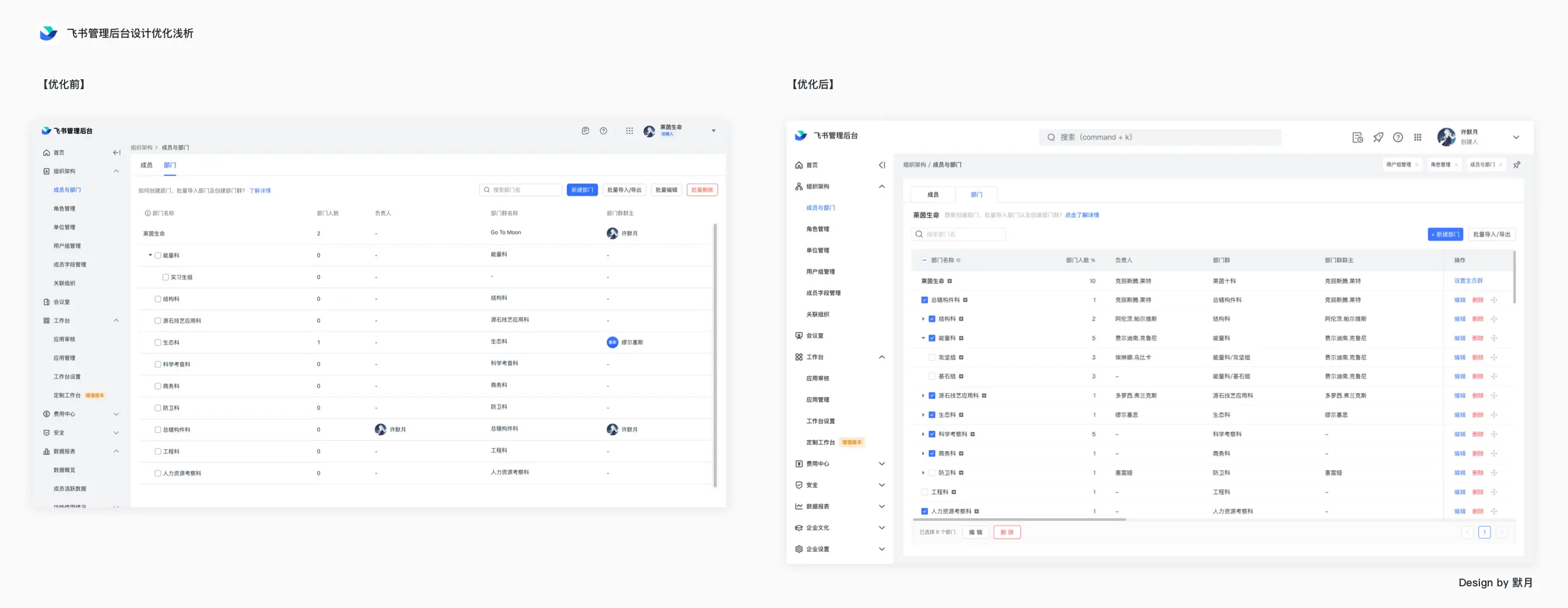Viewport: 1568px width, 608px height.
Task: Click the 飞书 logo in the 优化后 window
Action: tap(800, 135)
